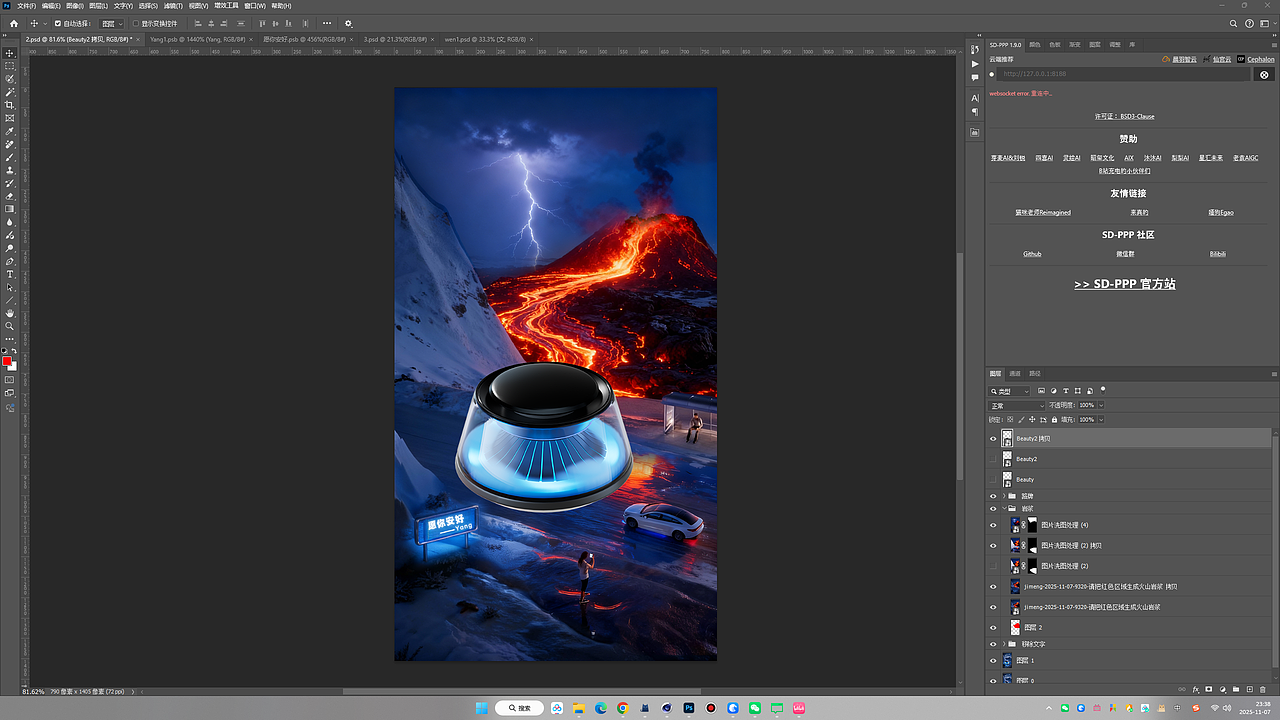
Task: Switch to the Yang1.psb document tab
Action: click(x=199, y=38)
